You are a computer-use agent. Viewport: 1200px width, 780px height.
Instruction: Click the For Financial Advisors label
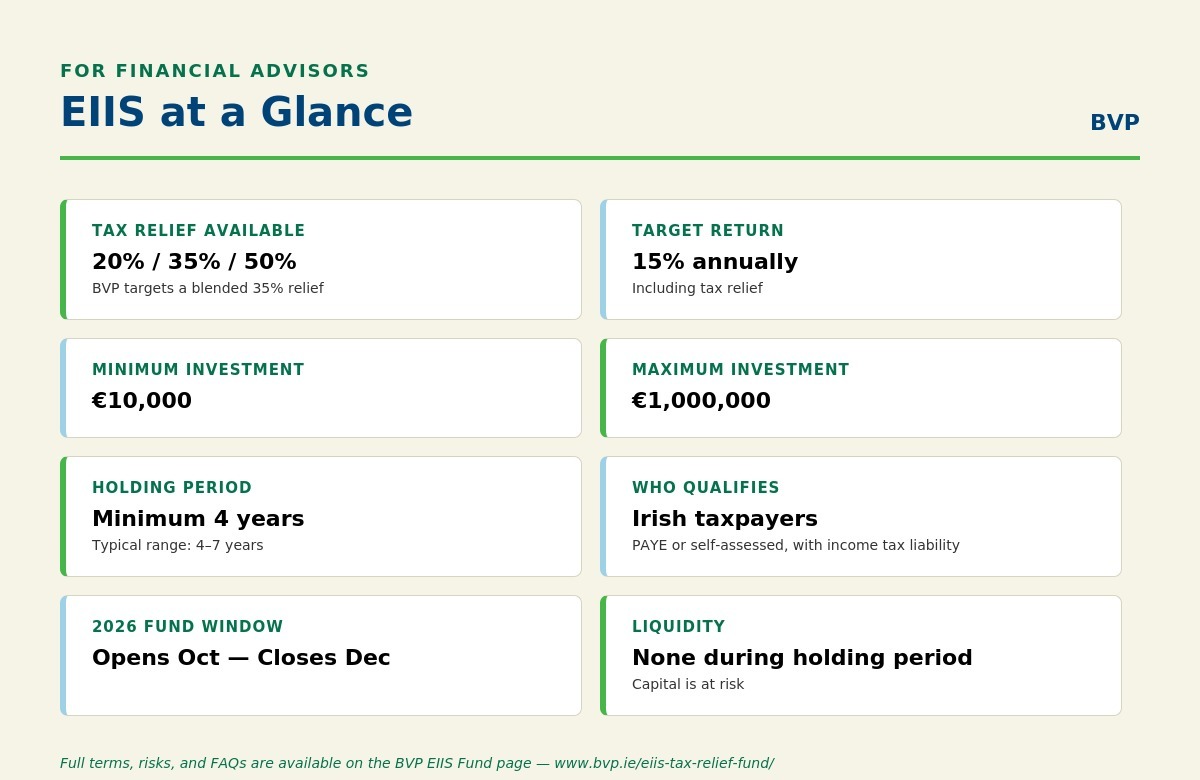click(215, 71)
